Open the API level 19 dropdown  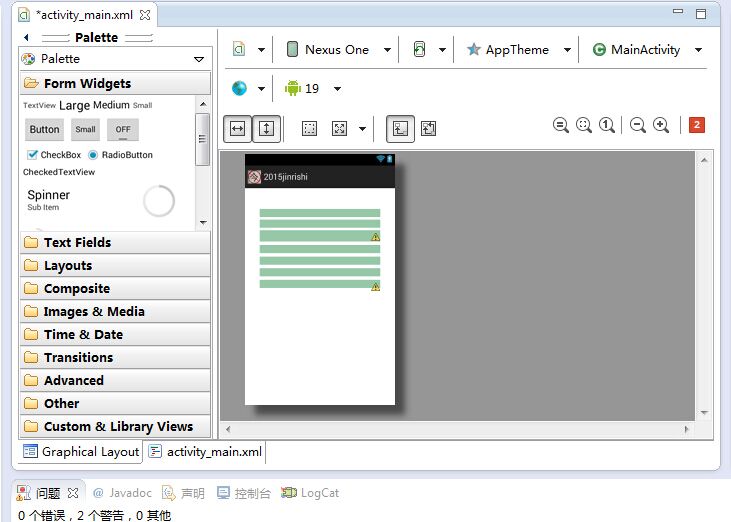click(x=338, y=89)
